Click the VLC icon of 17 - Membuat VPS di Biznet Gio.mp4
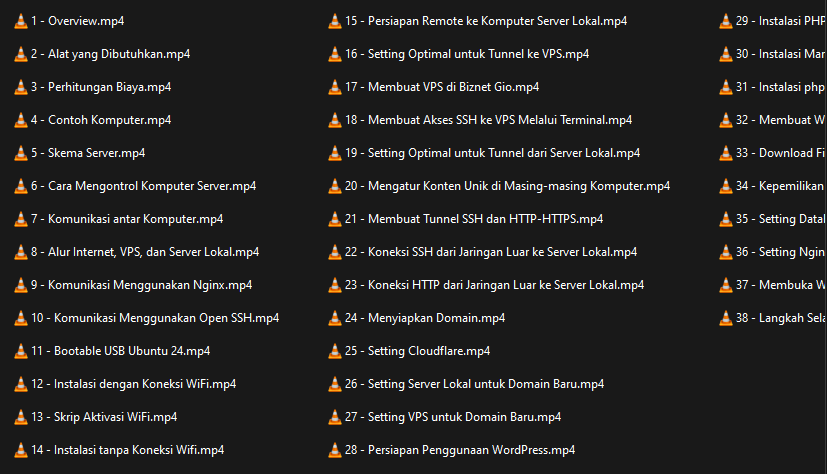Viewport: 827px width, 474px height. click(x=335, y=87)
